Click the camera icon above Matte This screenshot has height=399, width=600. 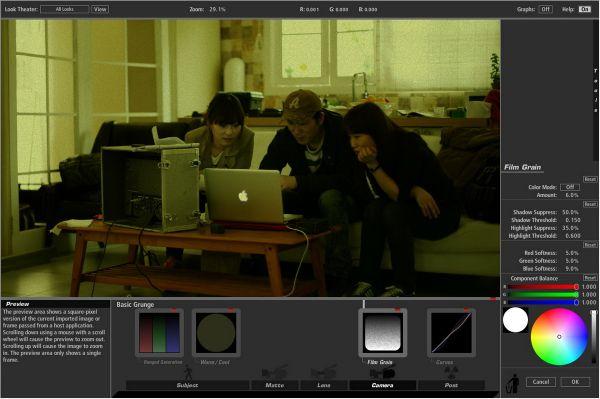point(275,373)
